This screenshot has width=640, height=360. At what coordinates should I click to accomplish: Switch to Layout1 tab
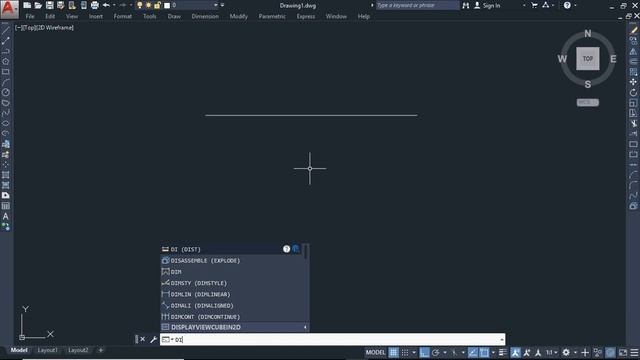coord(47,350)
